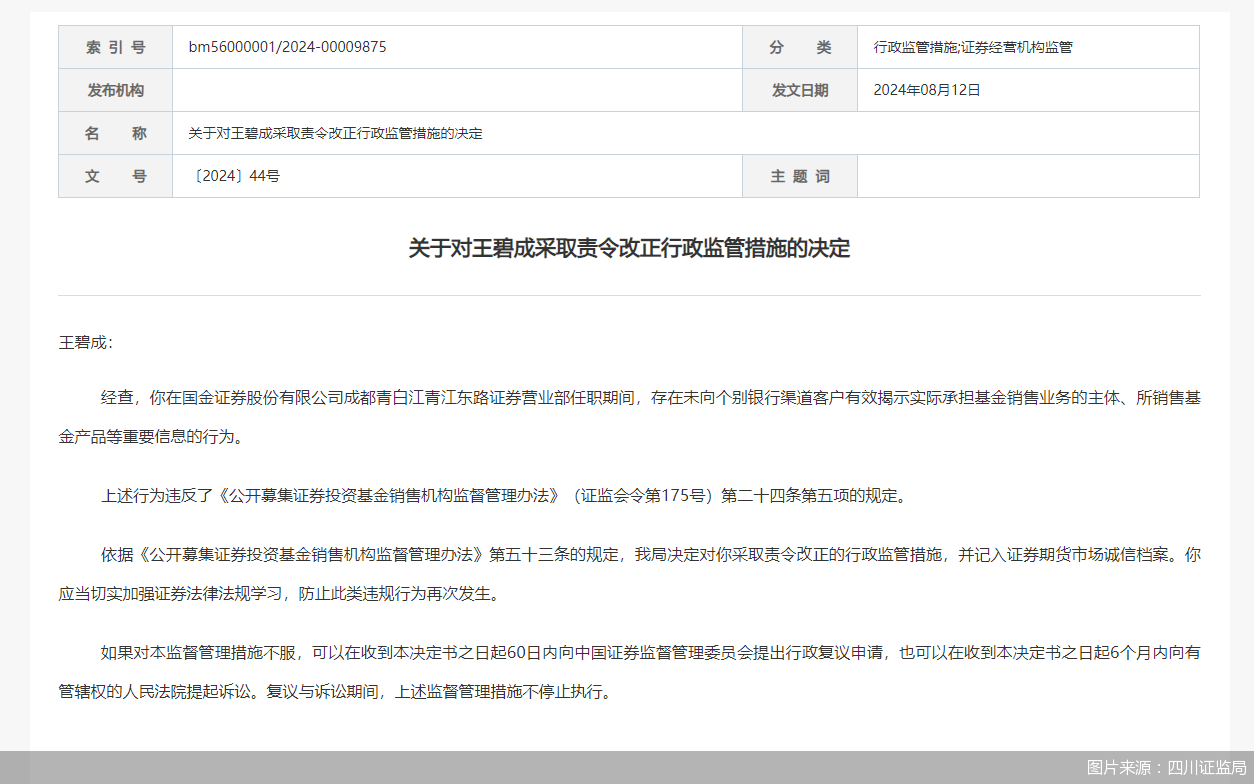Screen dimensions: 1254x784
Task: Select the date 2024年08月12日
Action: 927,90
